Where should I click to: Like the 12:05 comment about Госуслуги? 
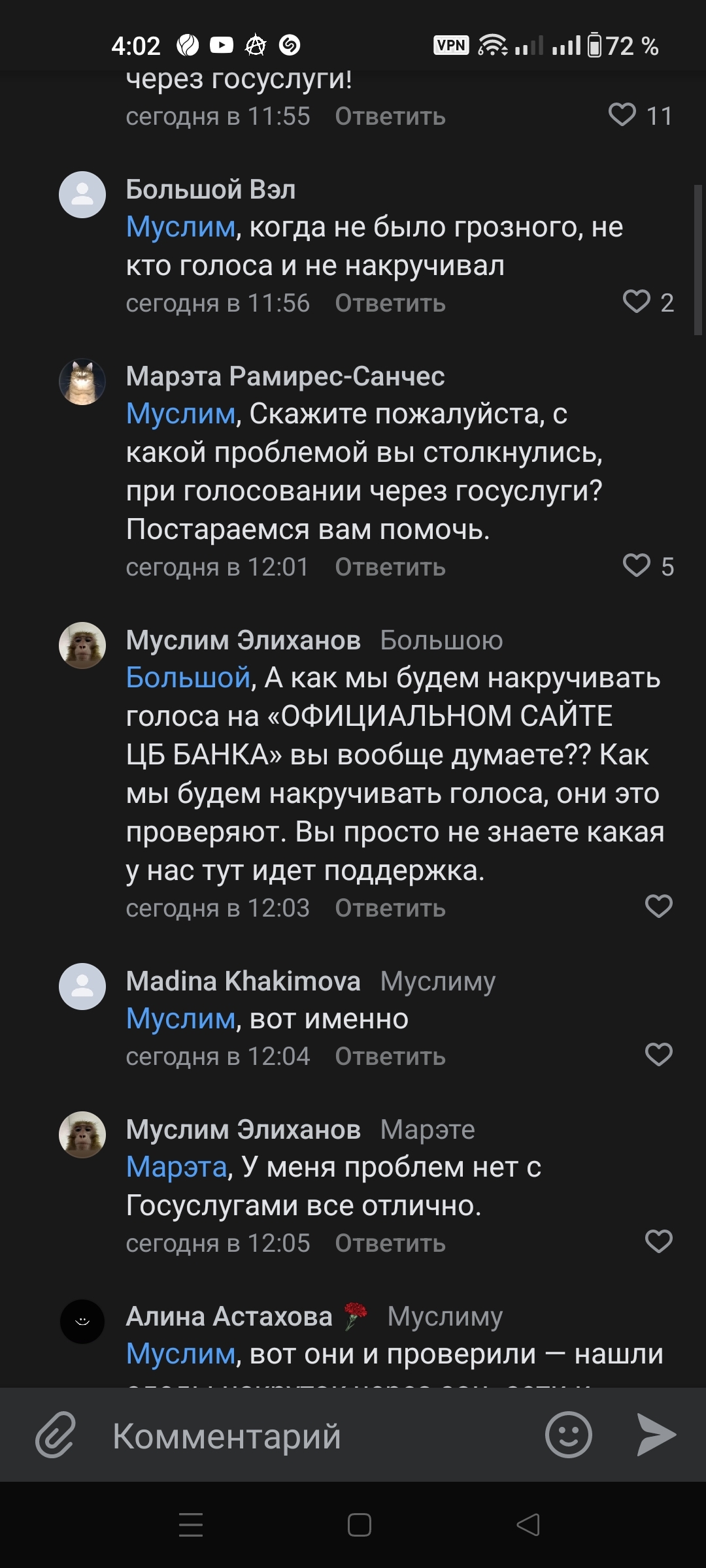658,1241
